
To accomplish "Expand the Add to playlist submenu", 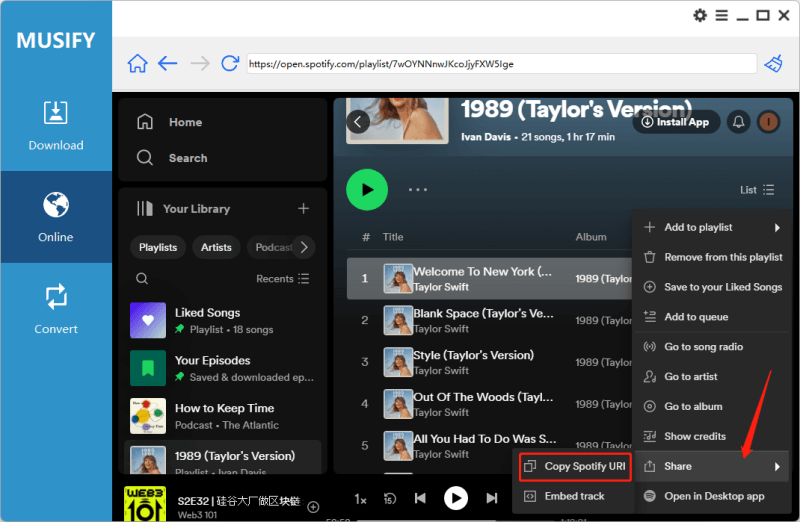I will coord(711,227).
